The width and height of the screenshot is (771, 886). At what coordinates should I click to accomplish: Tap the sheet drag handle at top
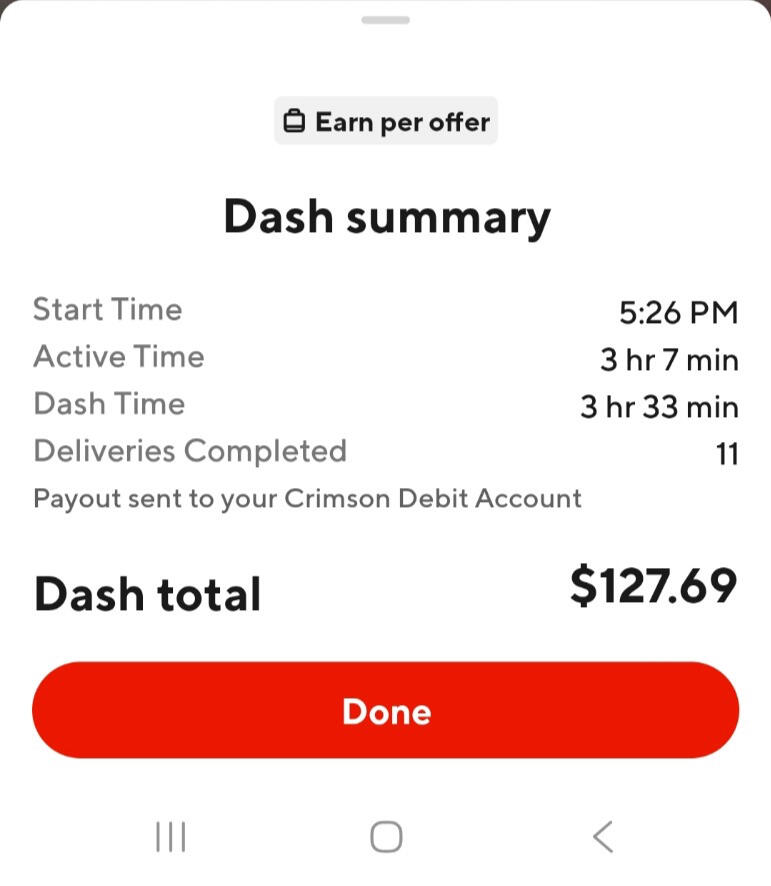pyautogui.click(x=386, y=20)
